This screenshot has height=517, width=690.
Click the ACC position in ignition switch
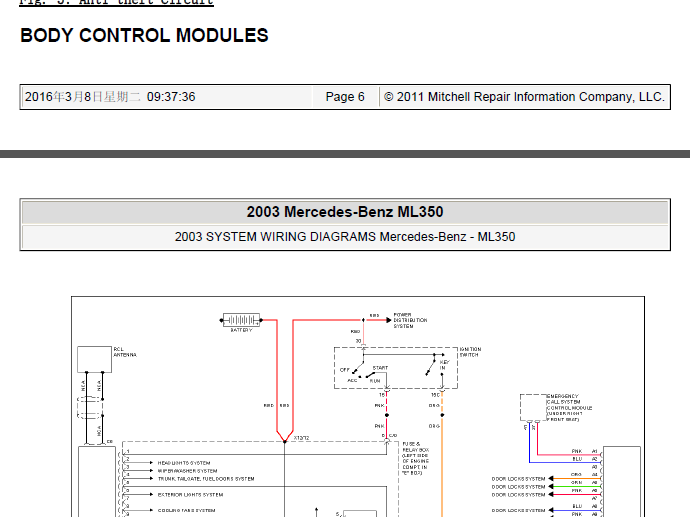(x=352, y=381)
